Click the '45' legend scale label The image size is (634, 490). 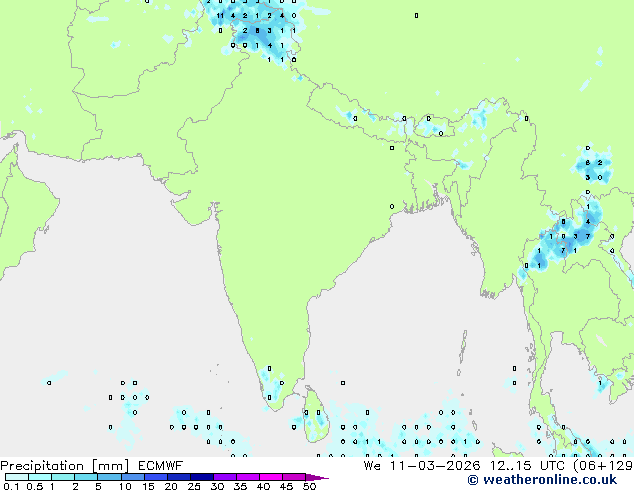[286, 486]
